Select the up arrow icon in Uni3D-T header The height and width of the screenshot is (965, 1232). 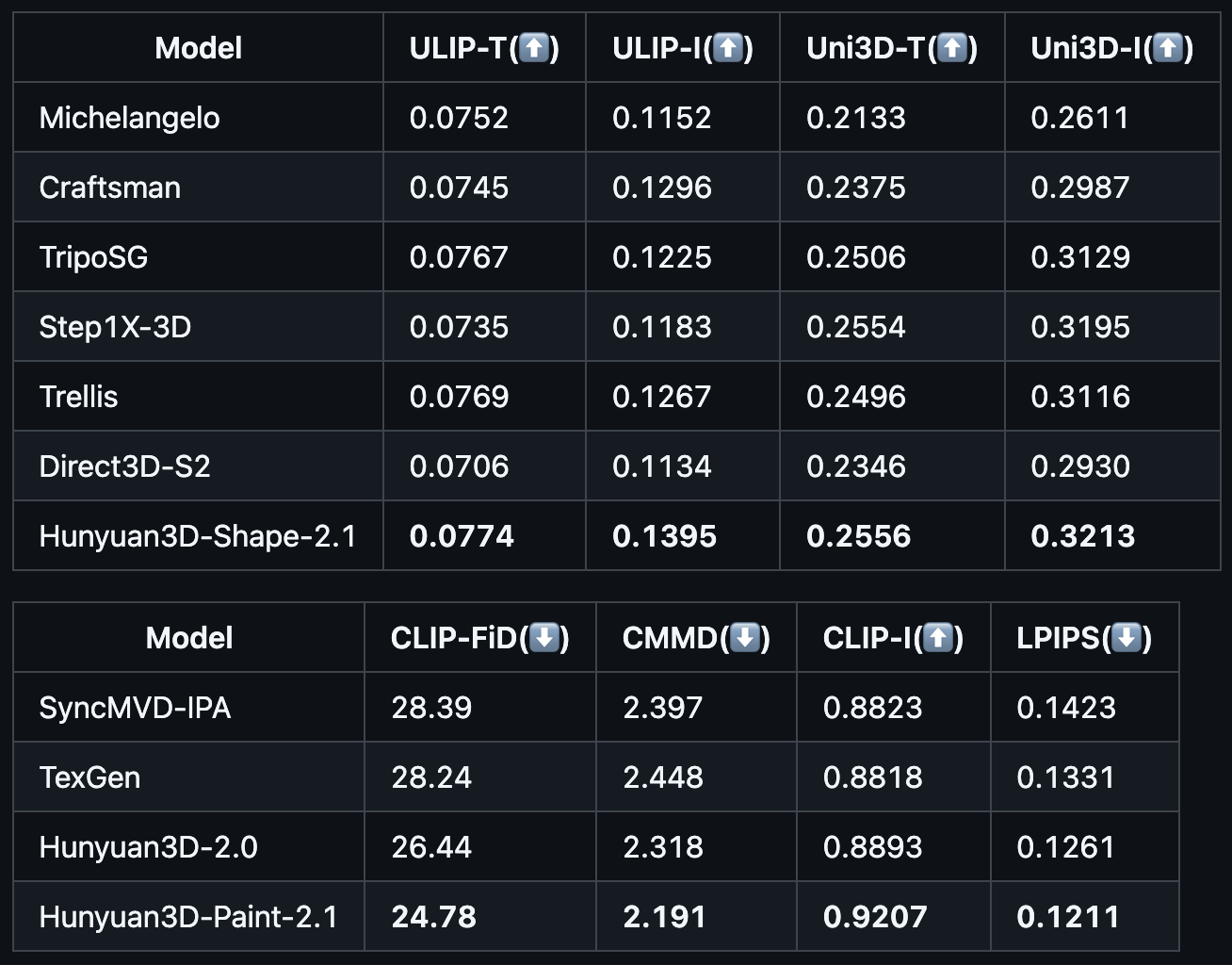[x=952, y=48]
